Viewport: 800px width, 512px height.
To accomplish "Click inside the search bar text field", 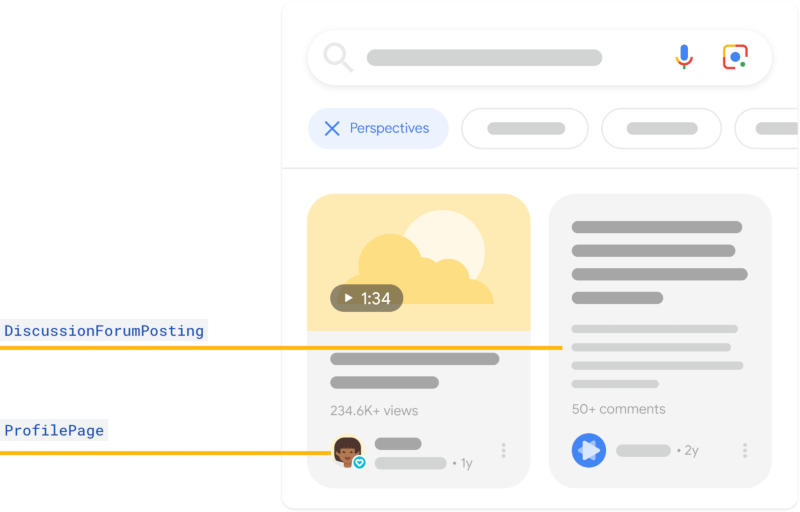I will coord(484,58).
